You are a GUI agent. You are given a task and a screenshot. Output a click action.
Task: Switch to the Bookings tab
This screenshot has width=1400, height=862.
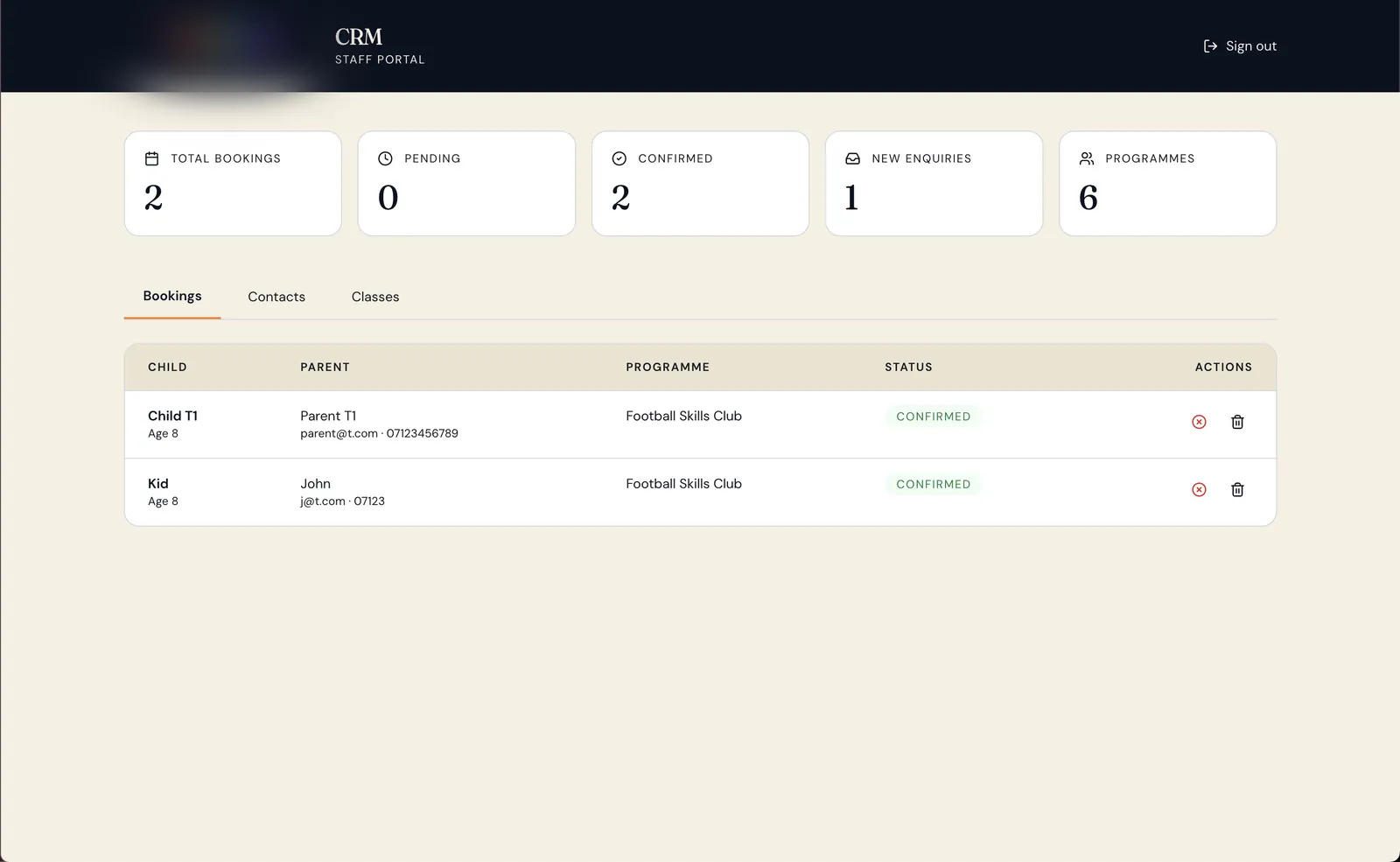(172, 296)
